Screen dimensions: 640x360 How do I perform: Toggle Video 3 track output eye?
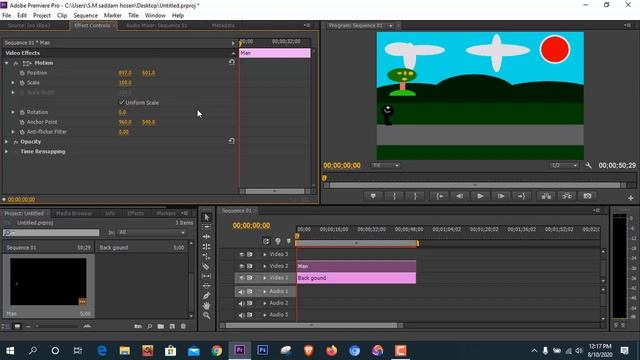[x=242, y=254]
